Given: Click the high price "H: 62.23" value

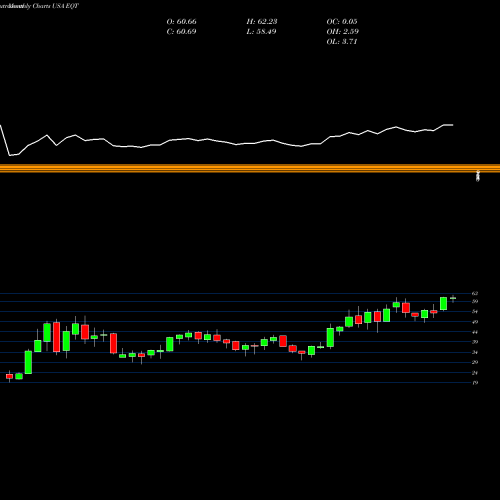Looking at the screenshot, I should click(x=262, y=22).
